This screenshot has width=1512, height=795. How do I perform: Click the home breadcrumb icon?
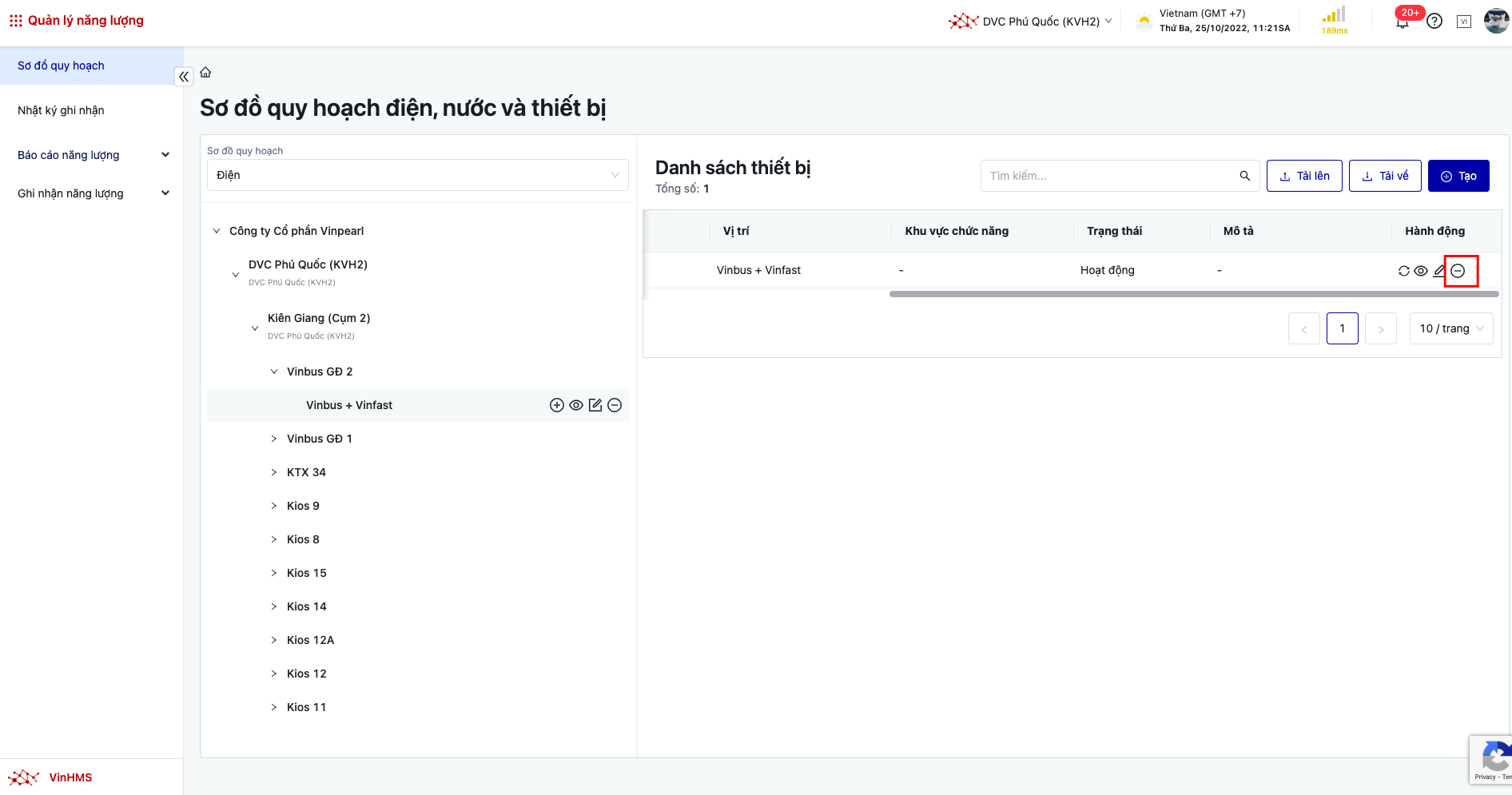pyautogui.click(x=205, y=73)
